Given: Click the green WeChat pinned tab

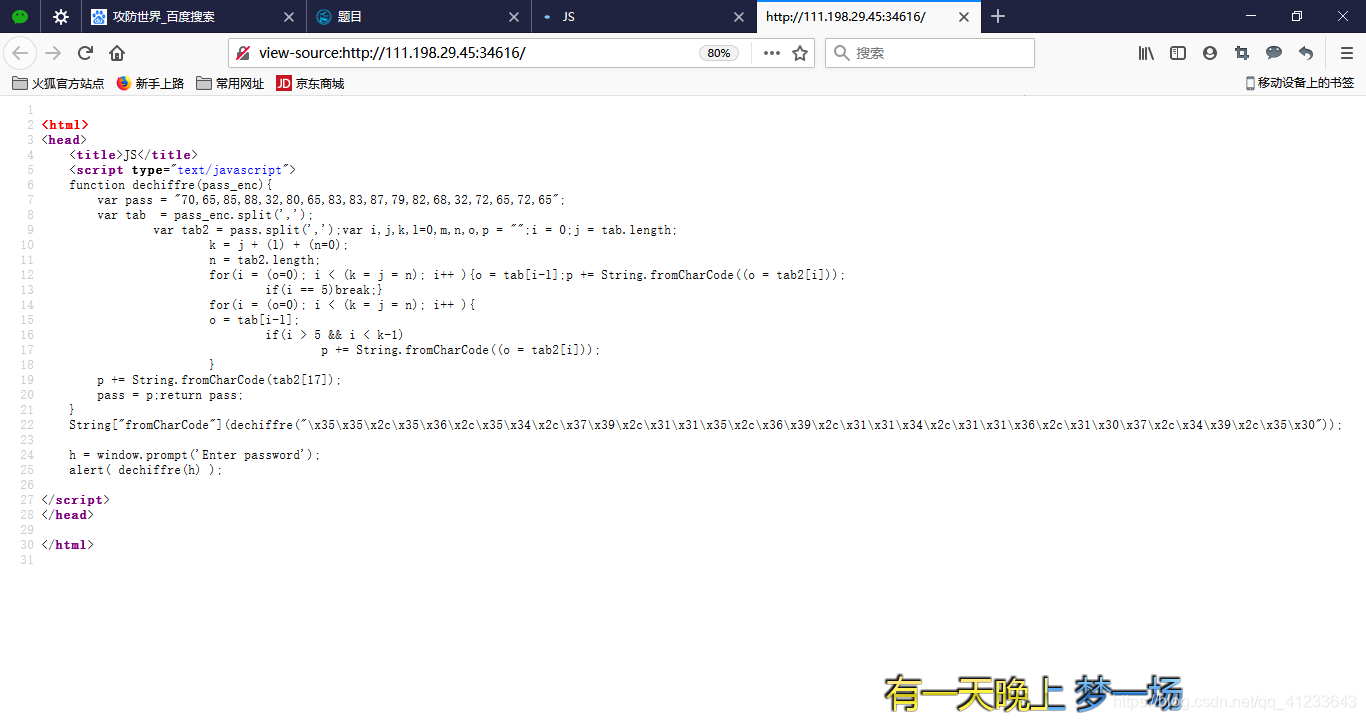Looking at the screenshot, I should tap(19, 17).
